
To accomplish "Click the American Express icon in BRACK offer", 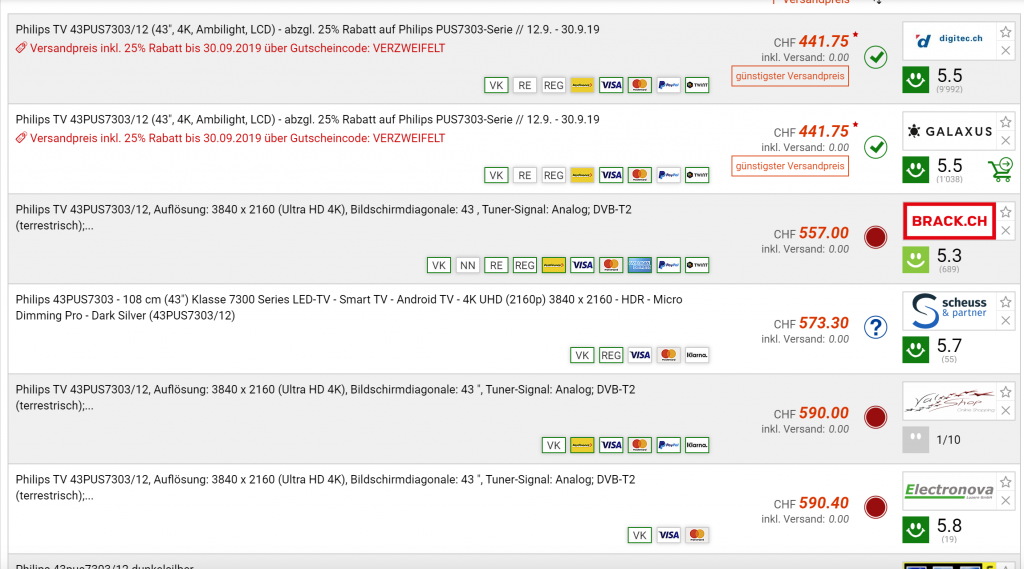I will [x=640, y=265].
